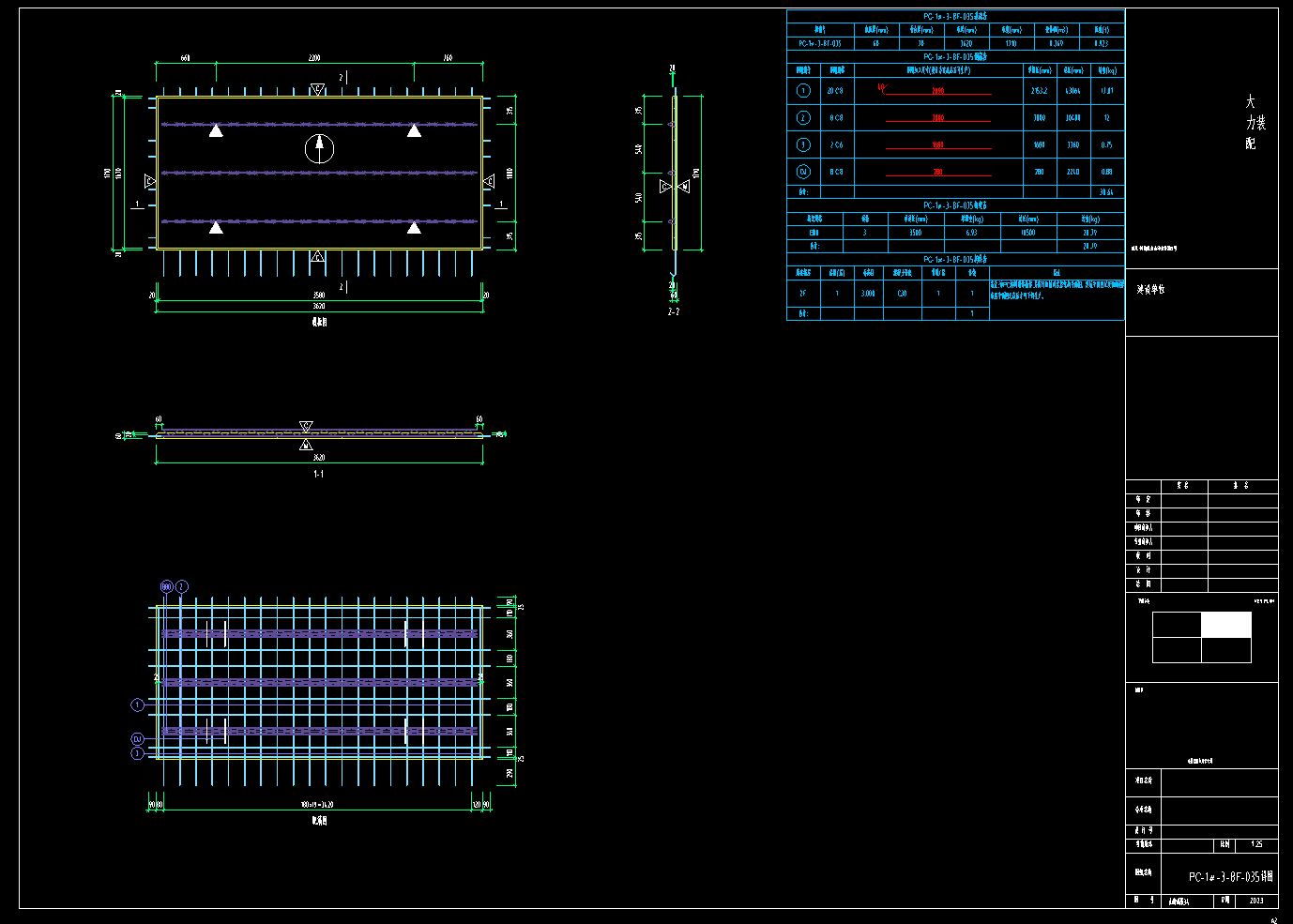Click the 2023 date value in title block
This screenshot has width=1293, height=924.
point(1256,901)
